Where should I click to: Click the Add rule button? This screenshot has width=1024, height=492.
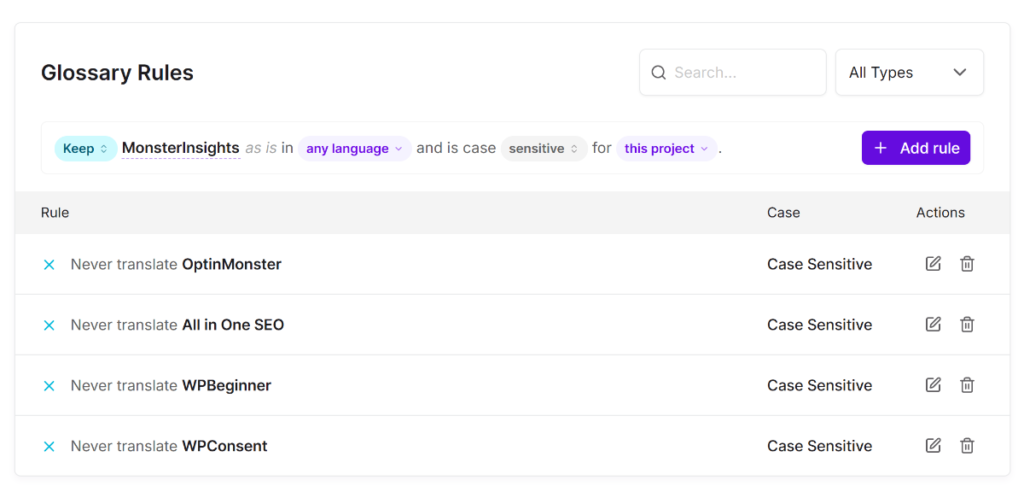coord(916,148)
